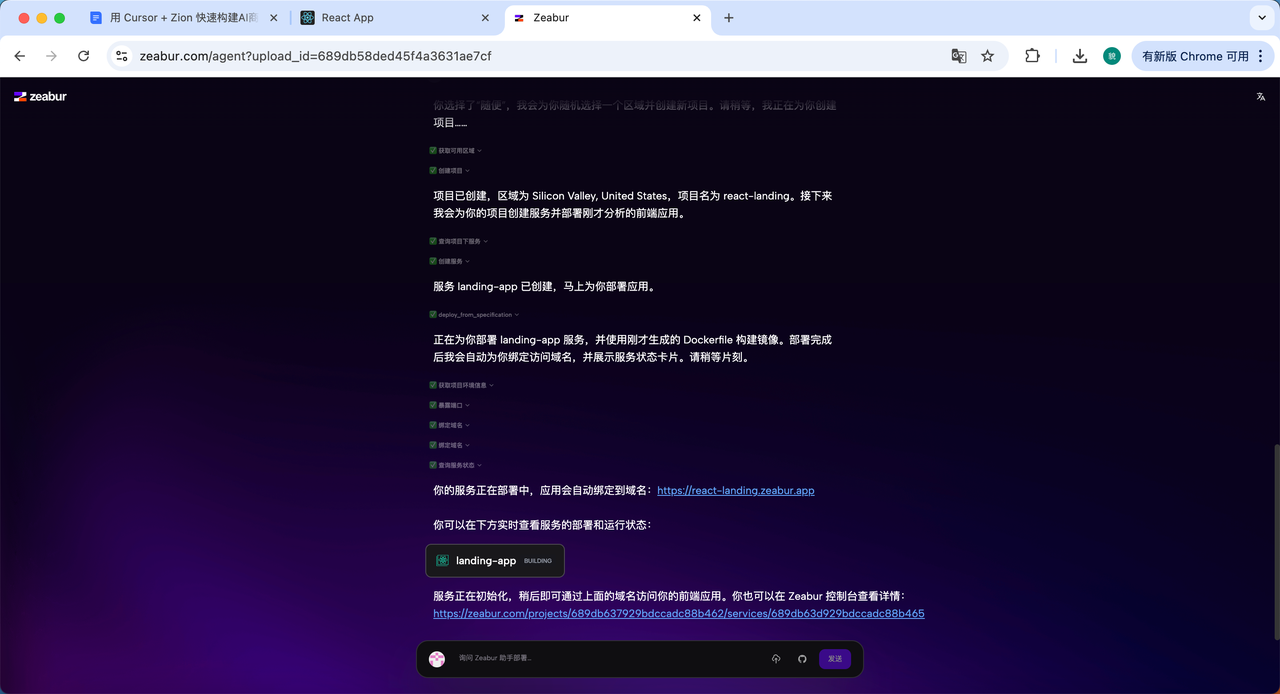Click the 有新版 Chrome 可用 update button
The image size is (1280, 694).
point(1203,56)
